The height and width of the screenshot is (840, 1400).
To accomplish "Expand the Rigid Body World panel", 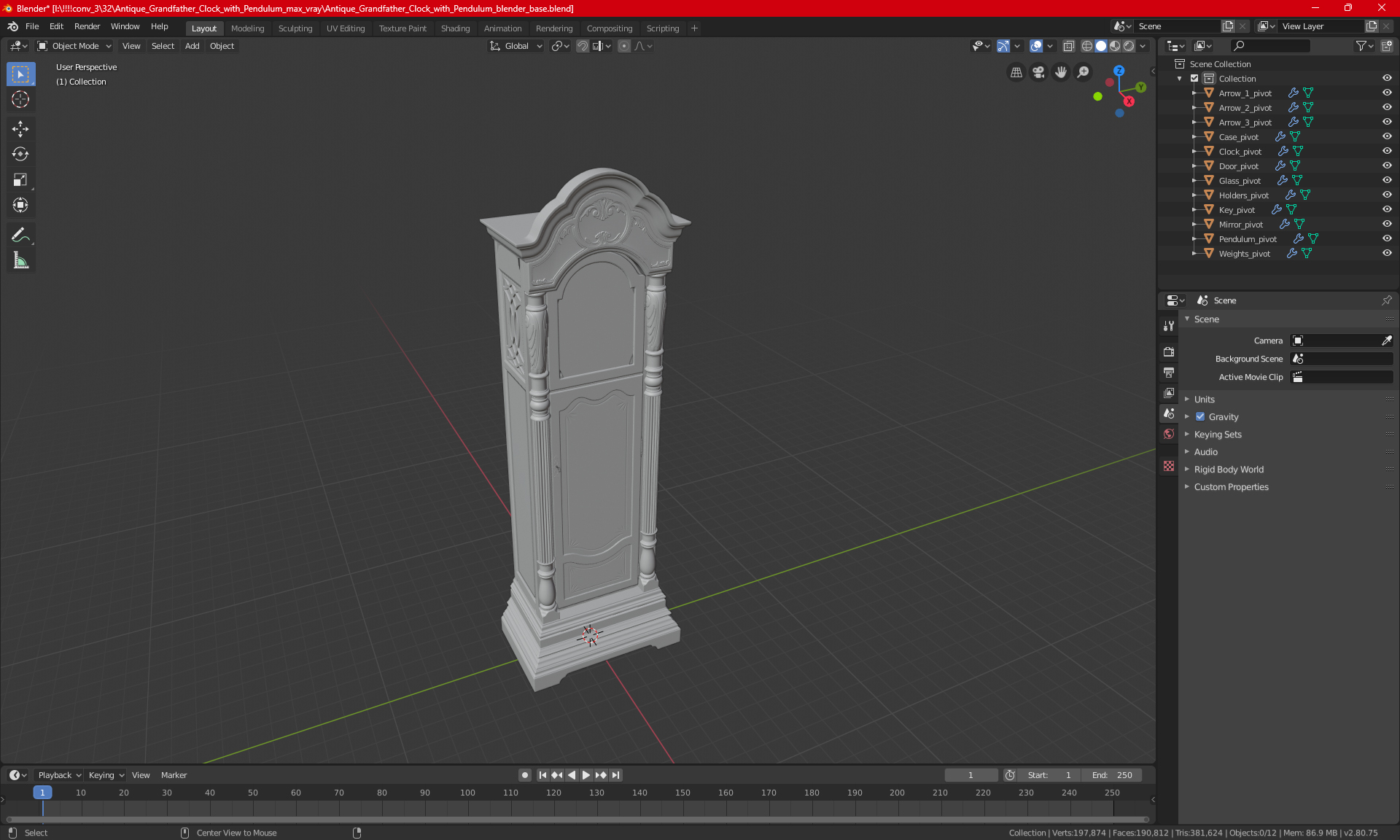I will click(x=1228, y=470).
